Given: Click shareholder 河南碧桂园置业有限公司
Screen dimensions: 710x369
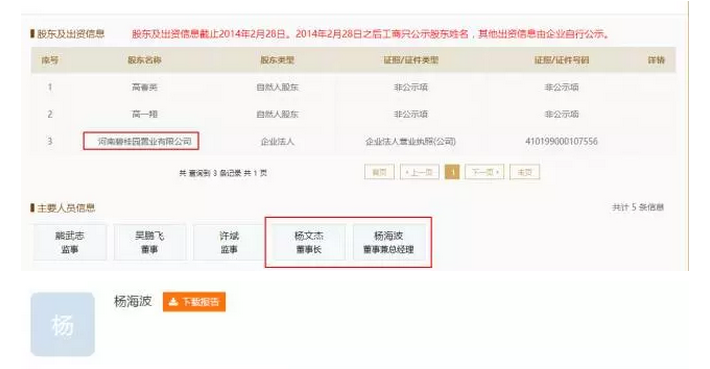Looking at the screenshot, I should [144, 141].
